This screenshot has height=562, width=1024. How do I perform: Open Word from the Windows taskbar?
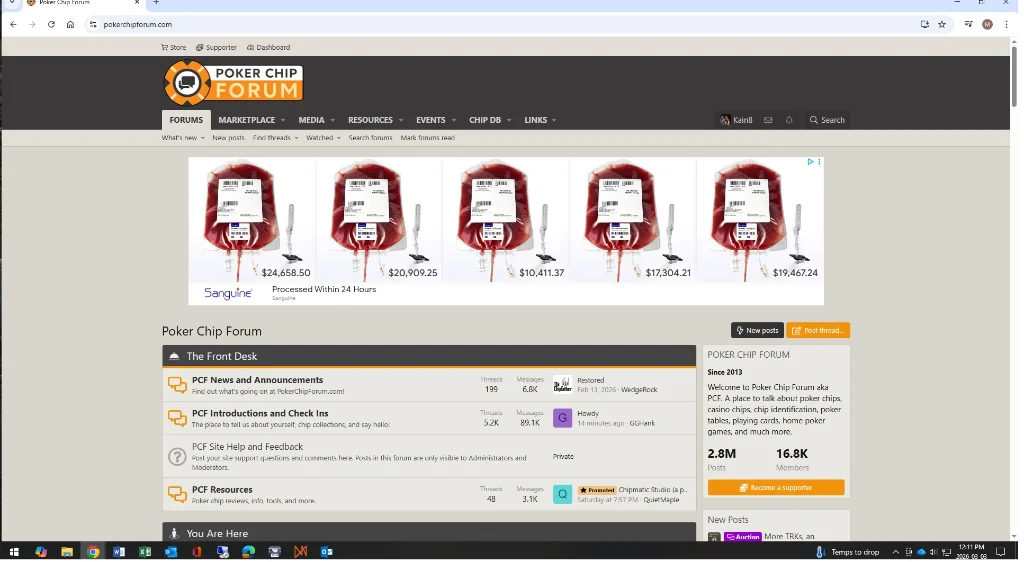point(119,552)
